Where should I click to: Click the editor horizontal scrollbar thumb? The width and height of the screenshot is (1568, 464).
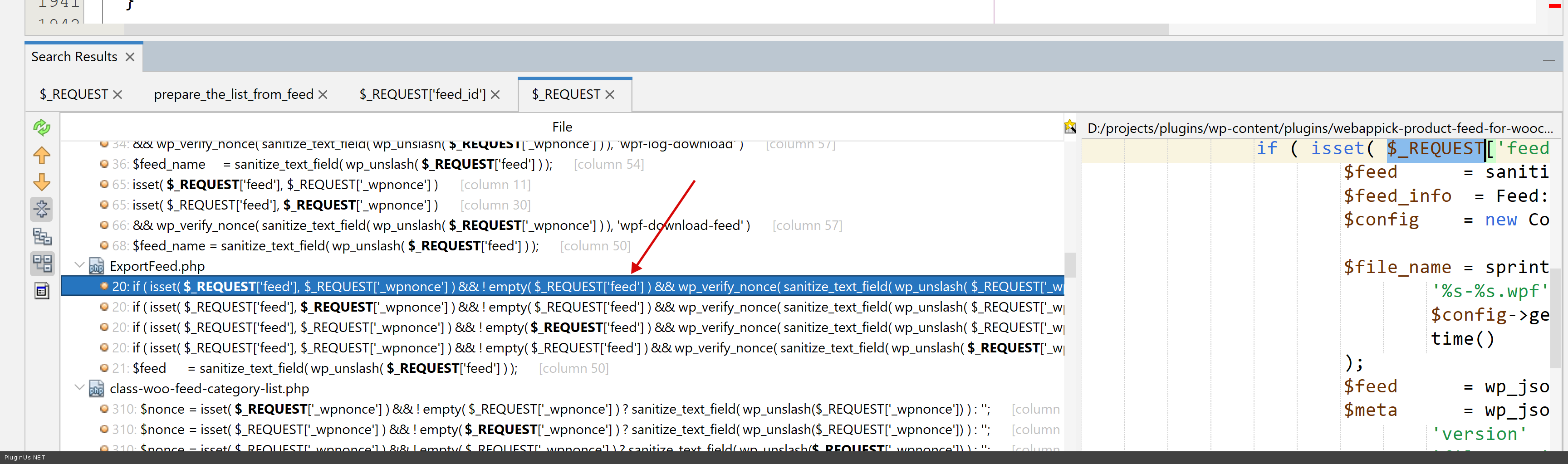[x=645, y=29]
